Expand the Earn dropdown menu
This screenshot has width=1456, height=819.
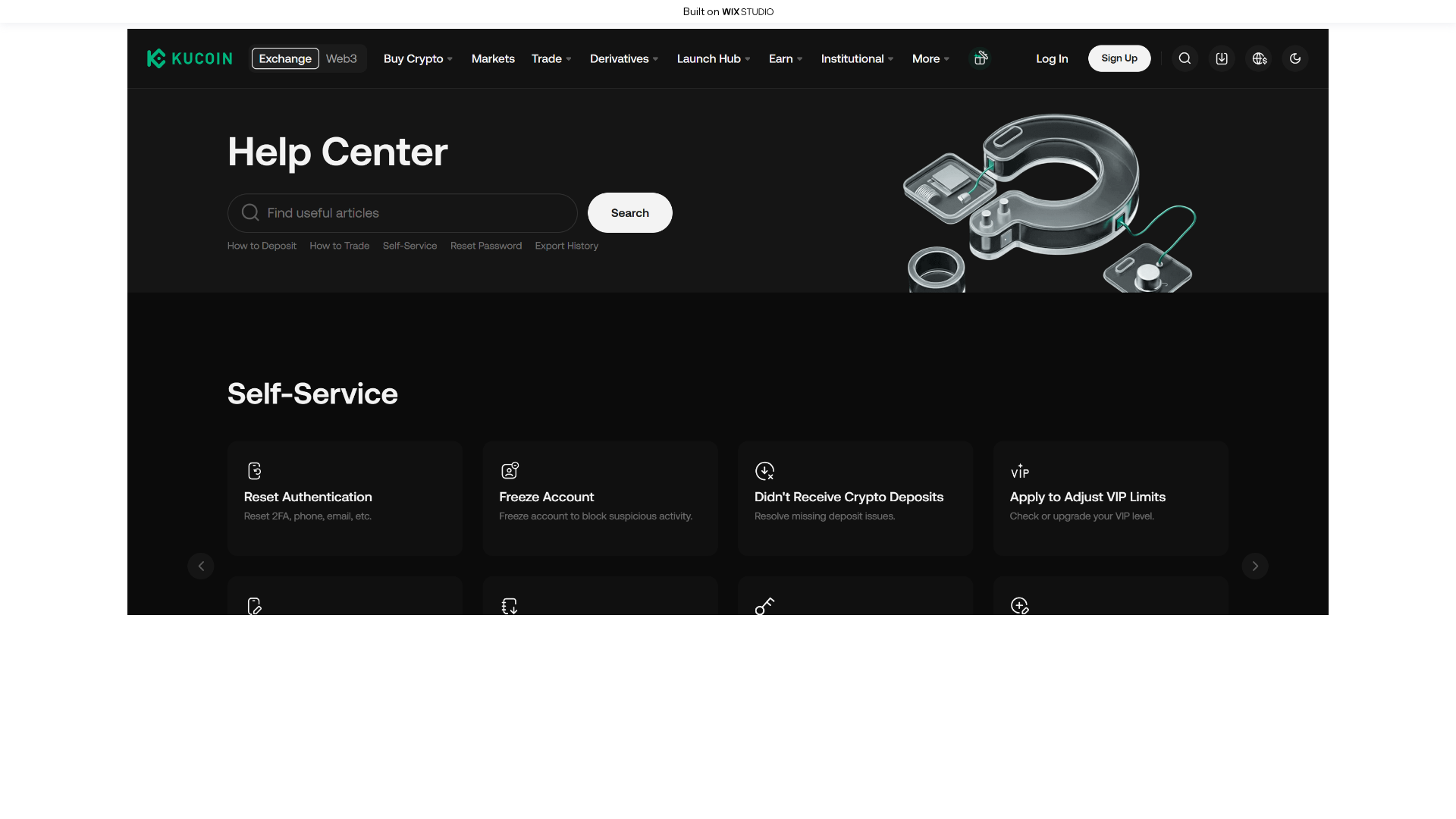pyautogui.click(x=786, y=58)
